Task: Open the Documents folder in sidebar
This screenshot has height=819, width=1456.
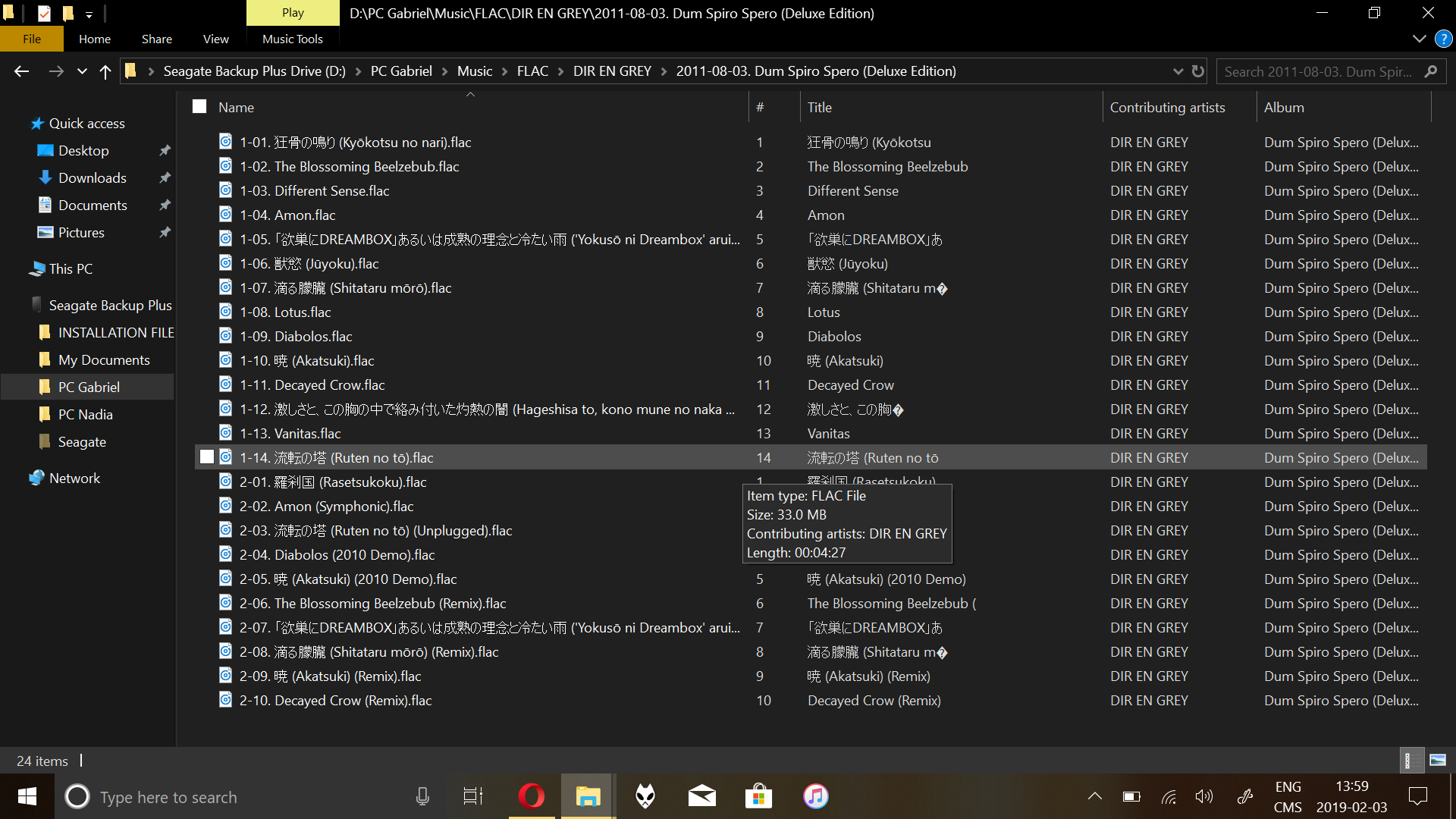Action: (93, 205)
